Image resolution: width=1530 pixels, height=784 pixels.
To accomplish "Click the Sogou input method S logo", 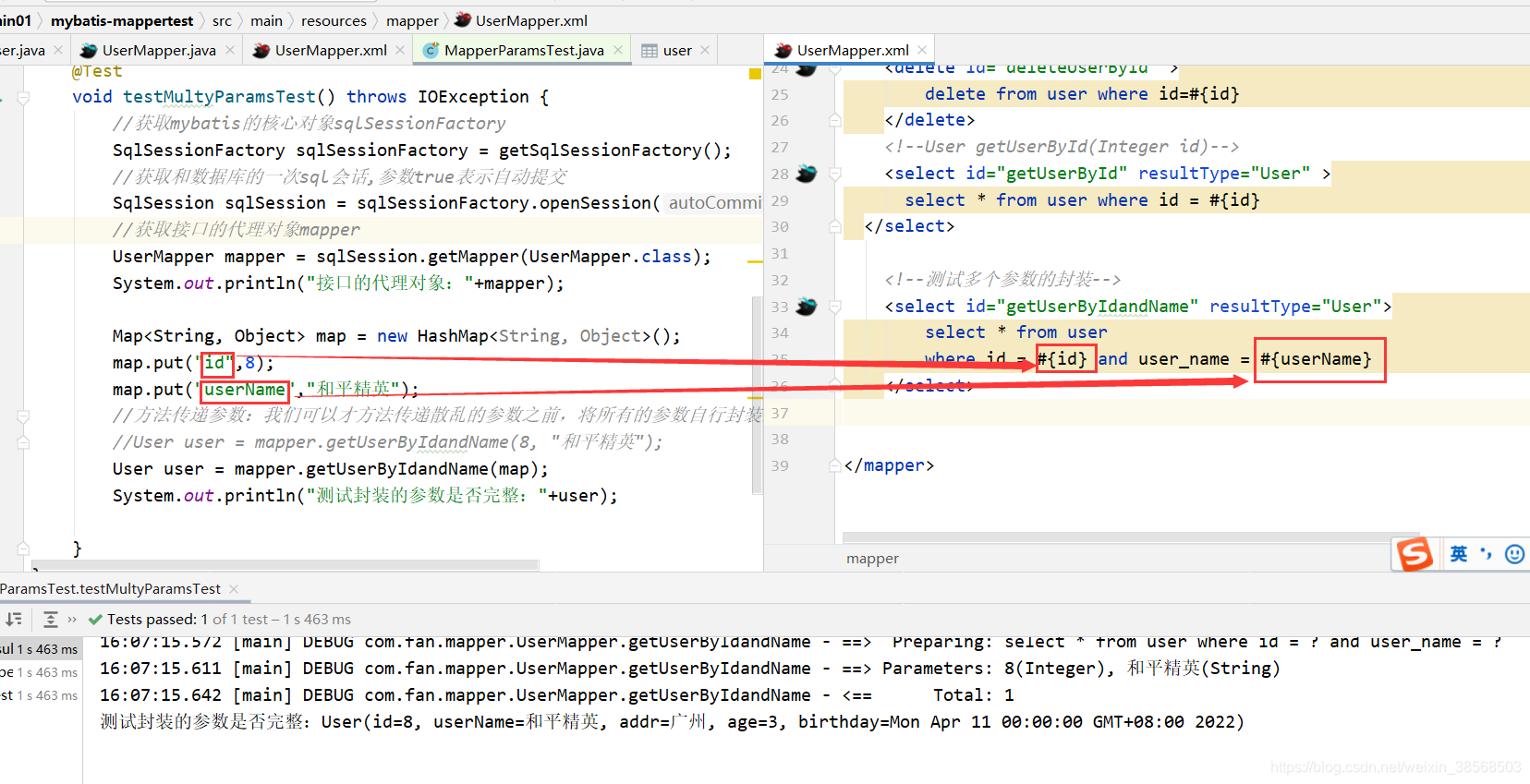I will click(x=1414, y=554).
